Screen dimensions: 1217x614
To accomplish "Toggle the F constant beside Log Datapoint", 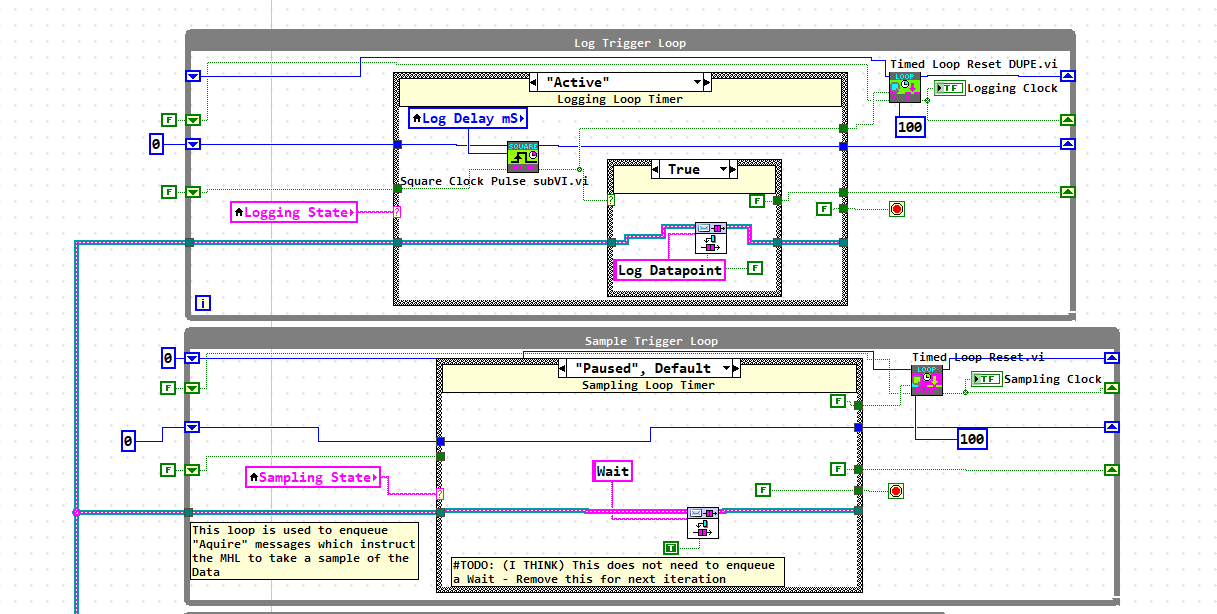I will [756, 267].
